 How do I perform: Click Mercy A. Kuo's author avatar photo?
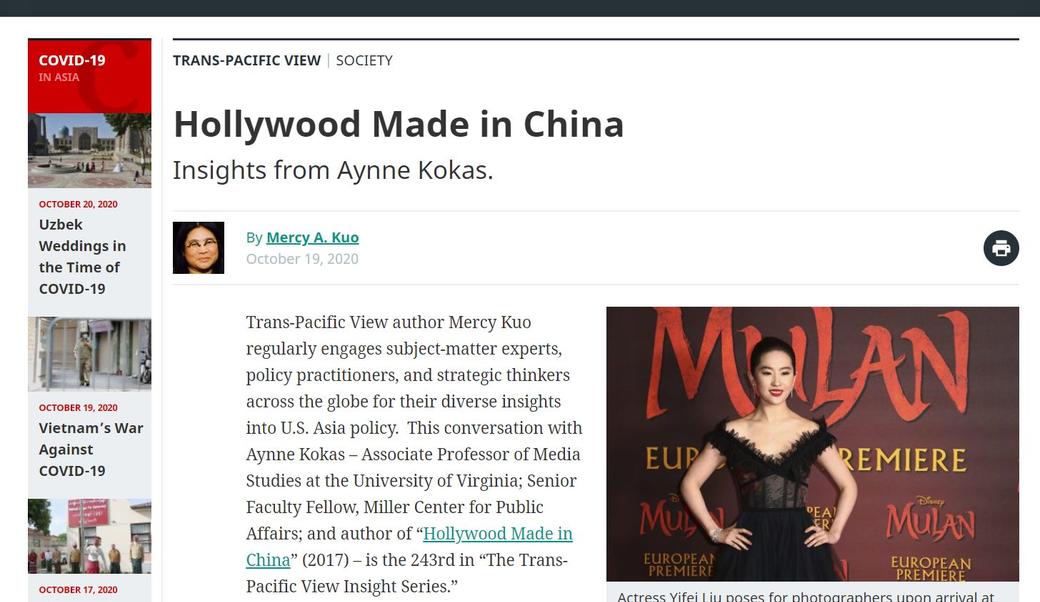[198, 248]
